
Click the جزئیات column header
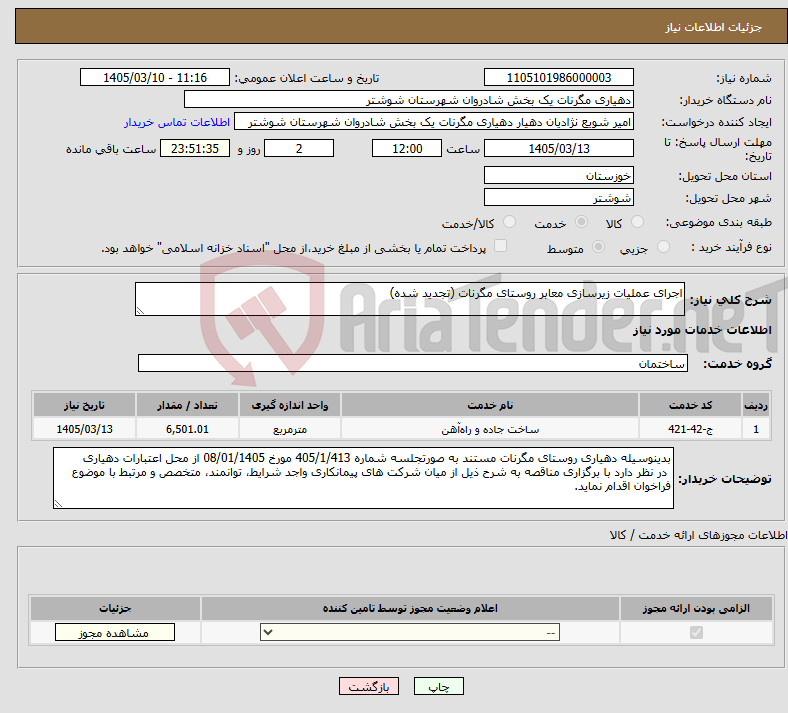tap(115, 608)
